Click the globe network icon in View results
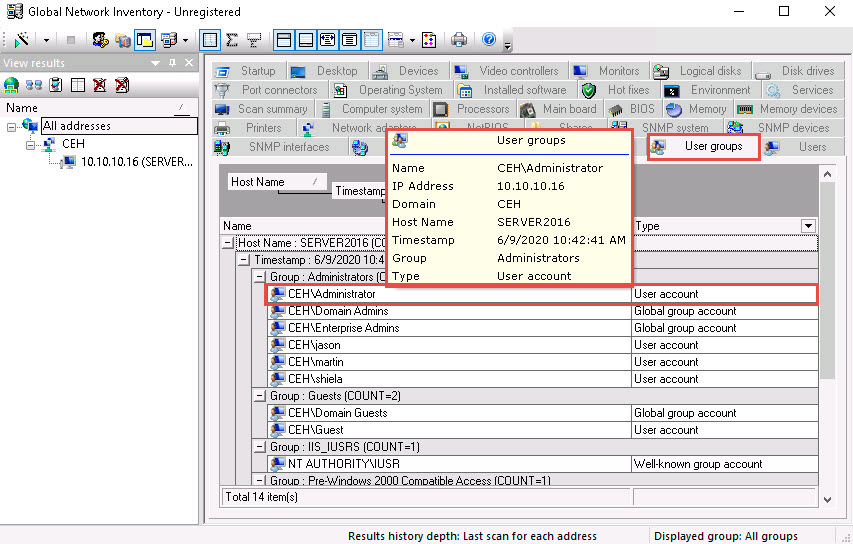 11,85
